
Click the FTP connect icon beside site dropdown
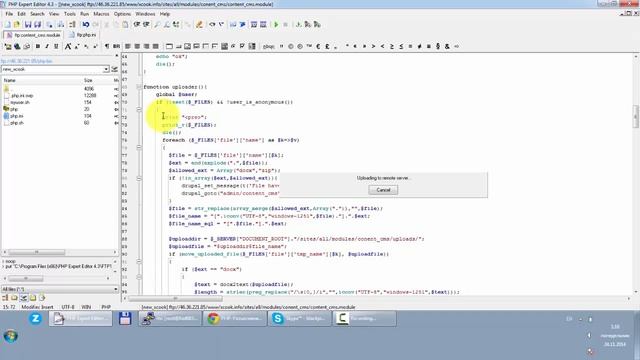tap(114, 69)
